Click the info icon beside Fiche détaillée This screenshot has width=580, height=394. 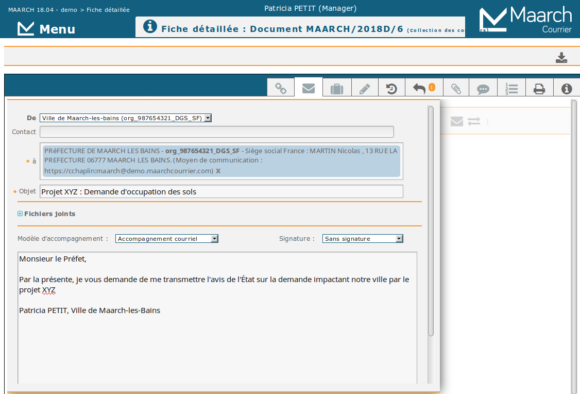[150, 27]
